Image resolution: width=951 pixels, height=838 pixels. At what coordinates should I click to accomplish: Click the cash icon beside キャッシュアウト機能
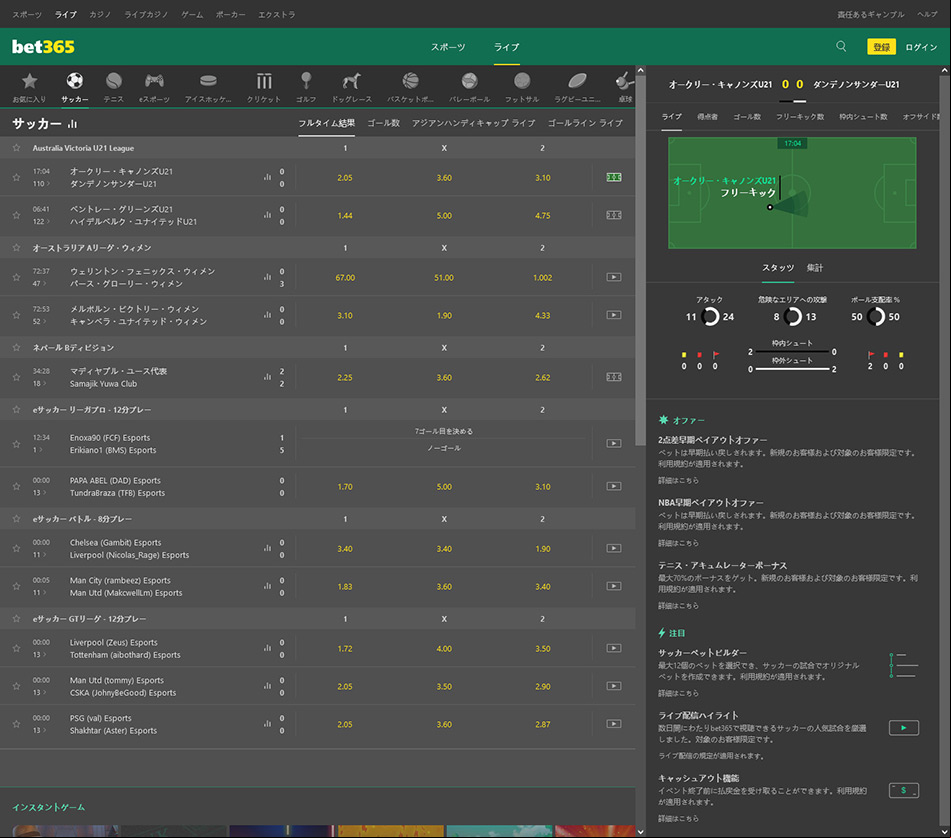pos(904,790)
